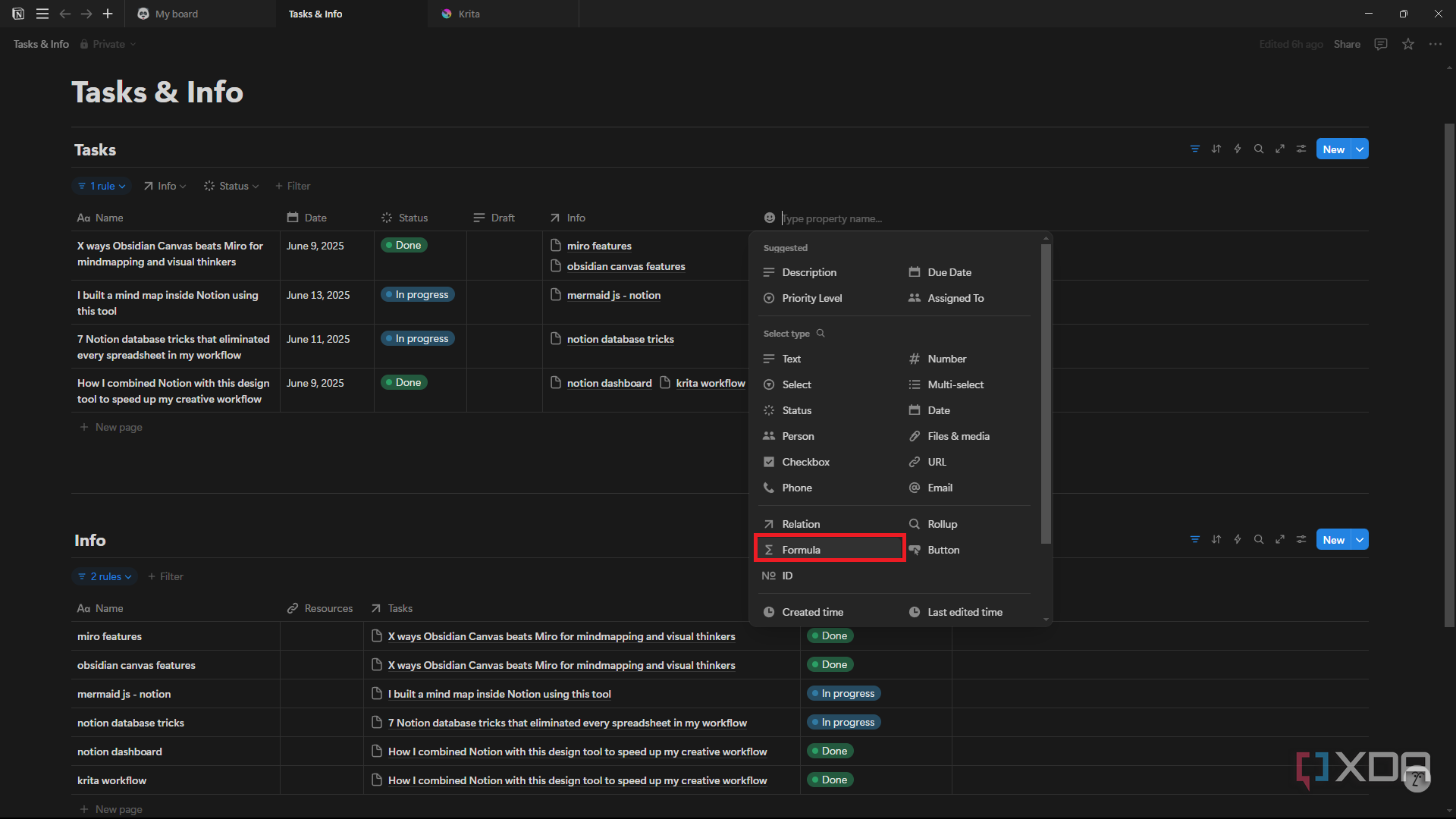The image size is (1456, 819).
Task: Click the search icon beside Select type
Action: pyautogui.click(x=821, y=334)
